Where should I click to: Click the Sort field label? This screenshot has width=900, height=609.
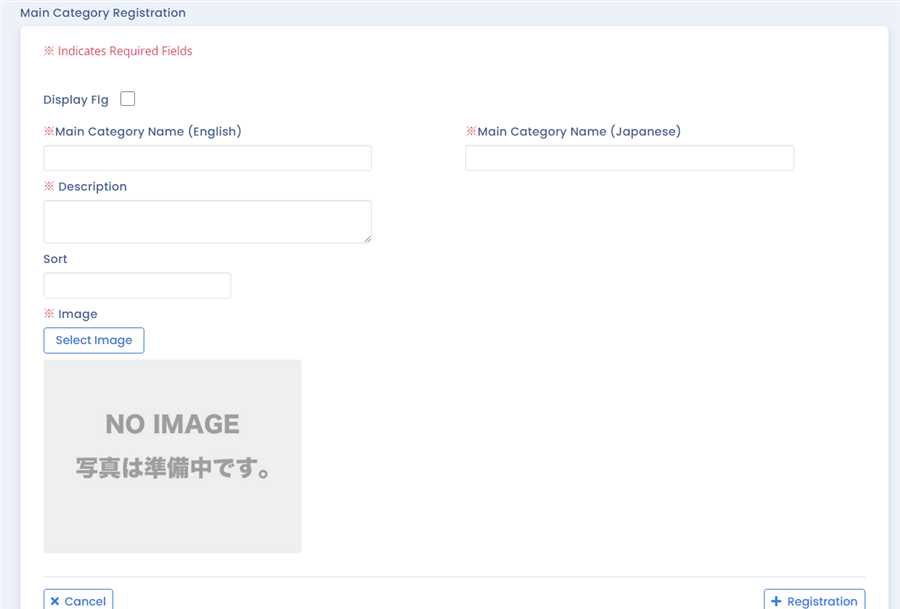point(55,259)
